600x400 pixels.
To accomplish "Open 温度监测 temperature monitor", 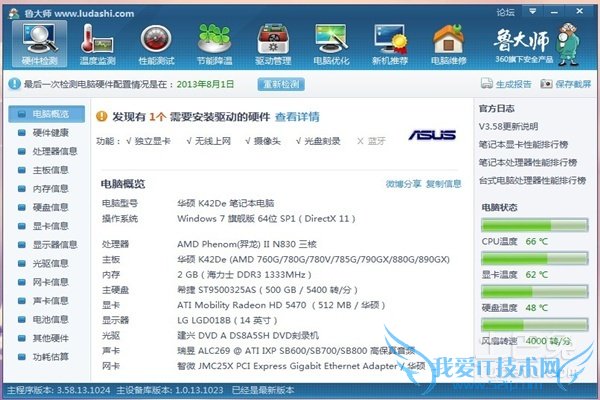I will (x=97, y=44).
